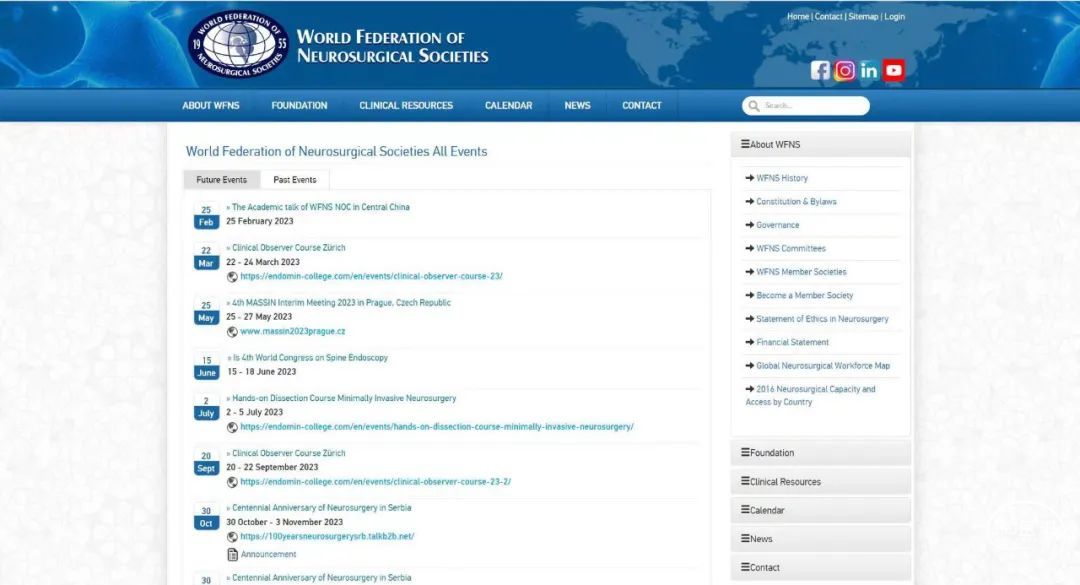The image size is (1080, 585).
Task: Open Statement of Ethics in Neurosurgery link
Action: pyautogui.click(x=822, y=318)
